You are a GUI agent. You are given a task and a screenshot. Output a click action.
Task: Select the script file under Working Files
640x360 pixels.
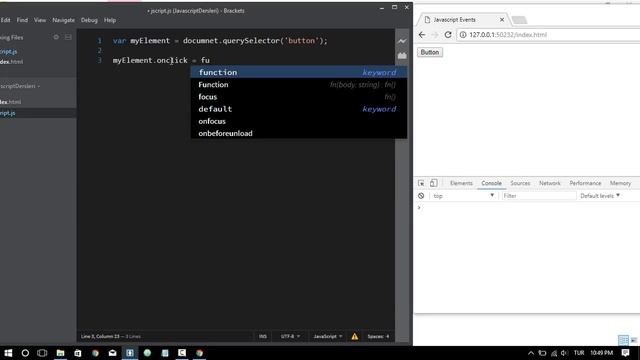[9, 51]
